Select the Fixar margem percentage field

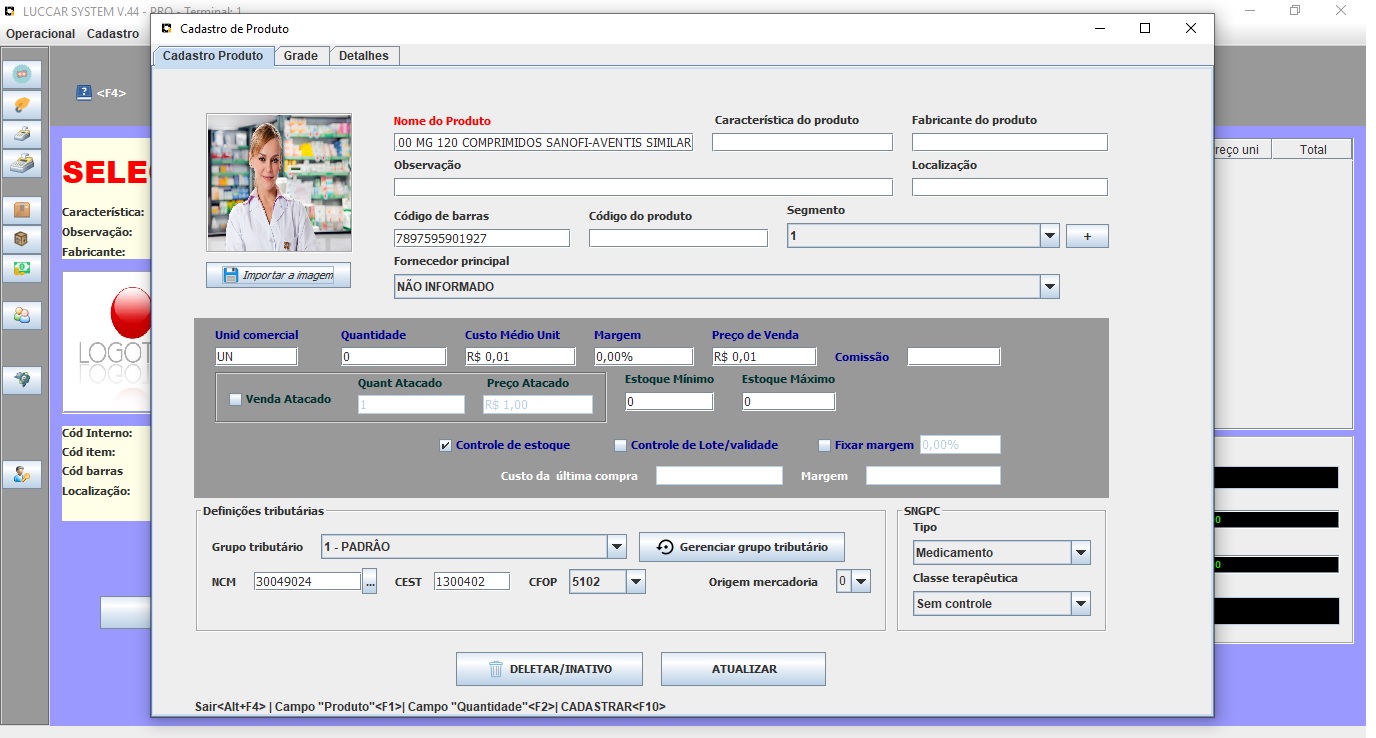959,444
